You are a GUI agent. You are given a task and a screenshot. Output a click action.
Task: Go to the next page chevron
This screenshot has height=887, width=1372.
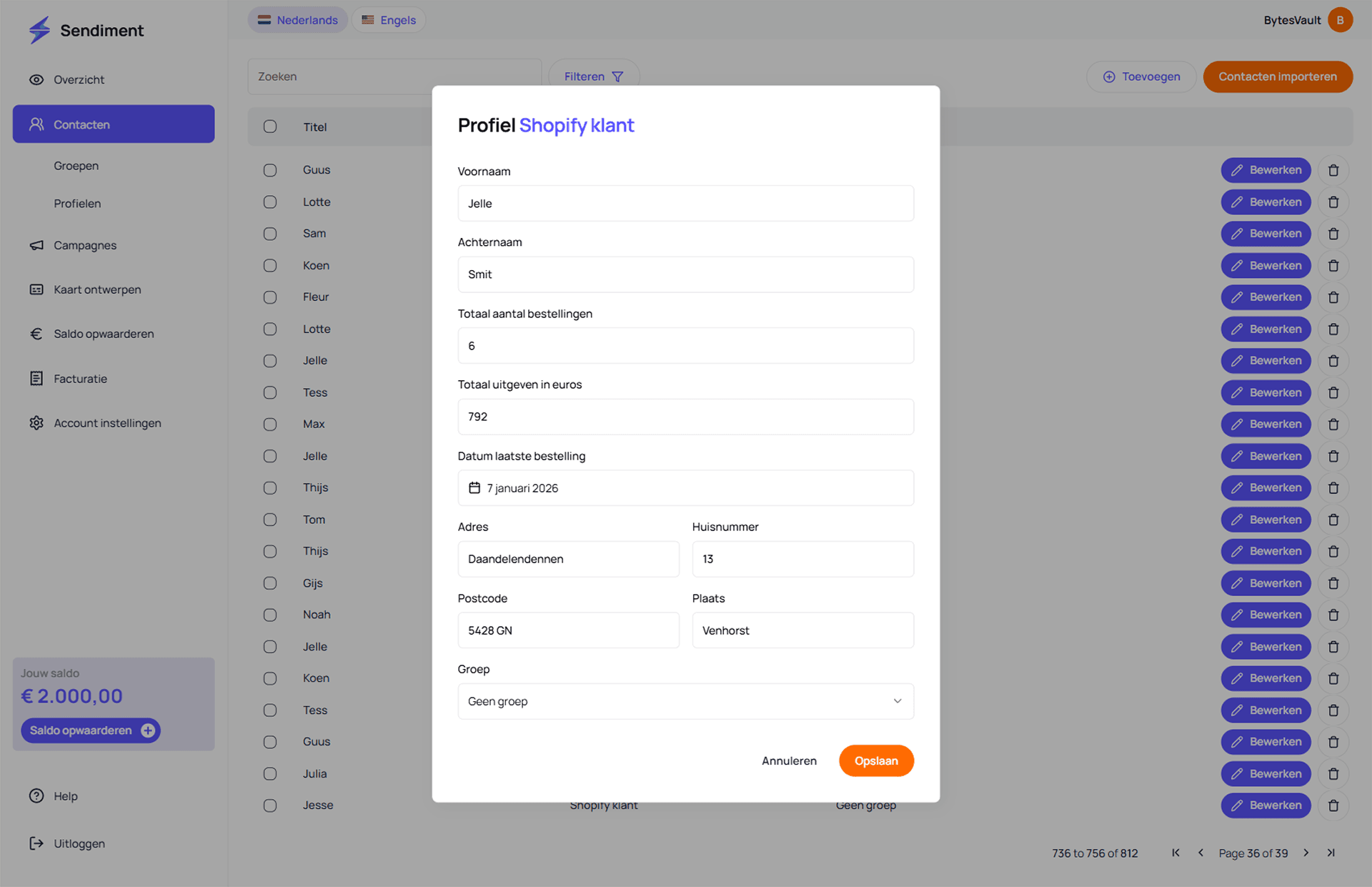pyautogui.click(x=1306, y=853)
